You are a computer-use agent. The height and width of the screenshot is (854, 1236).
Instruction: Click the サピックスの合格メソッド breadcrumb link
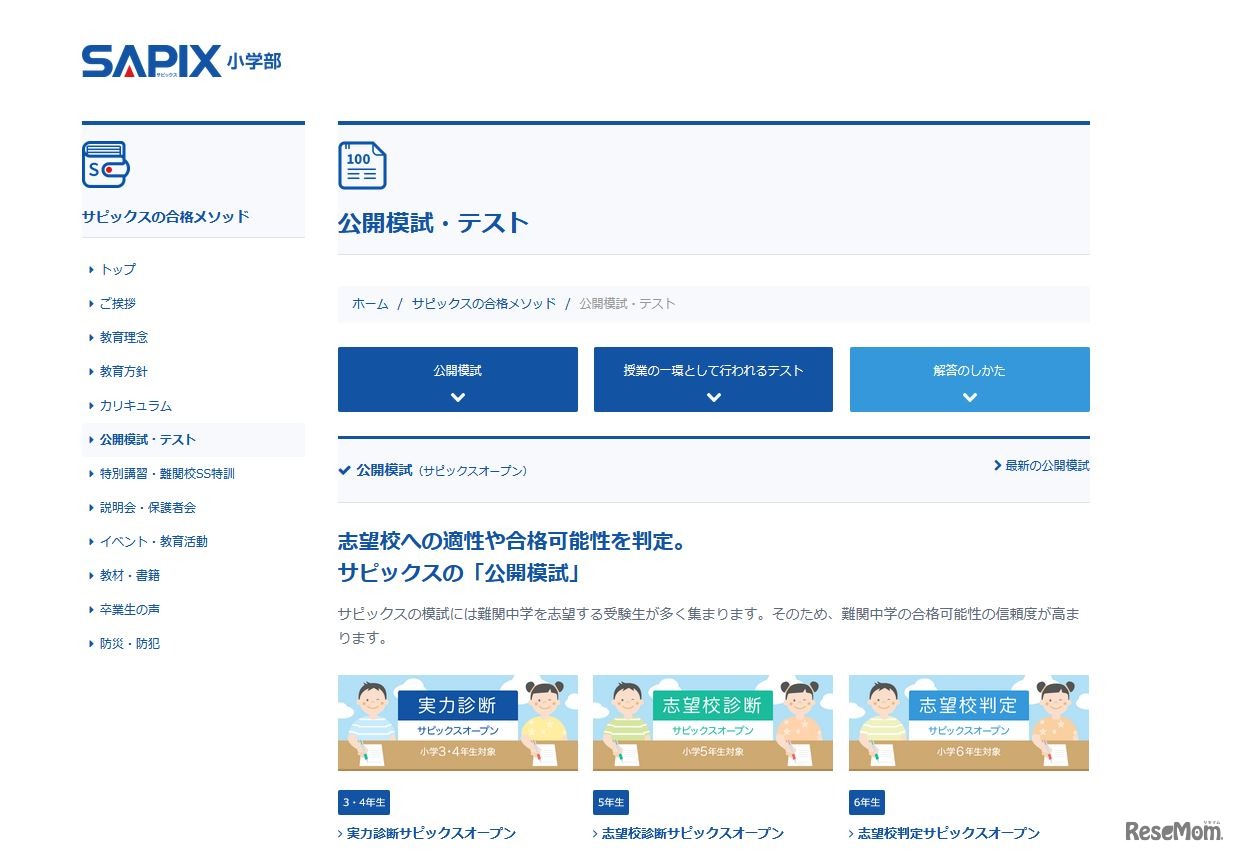pos(484,303)
